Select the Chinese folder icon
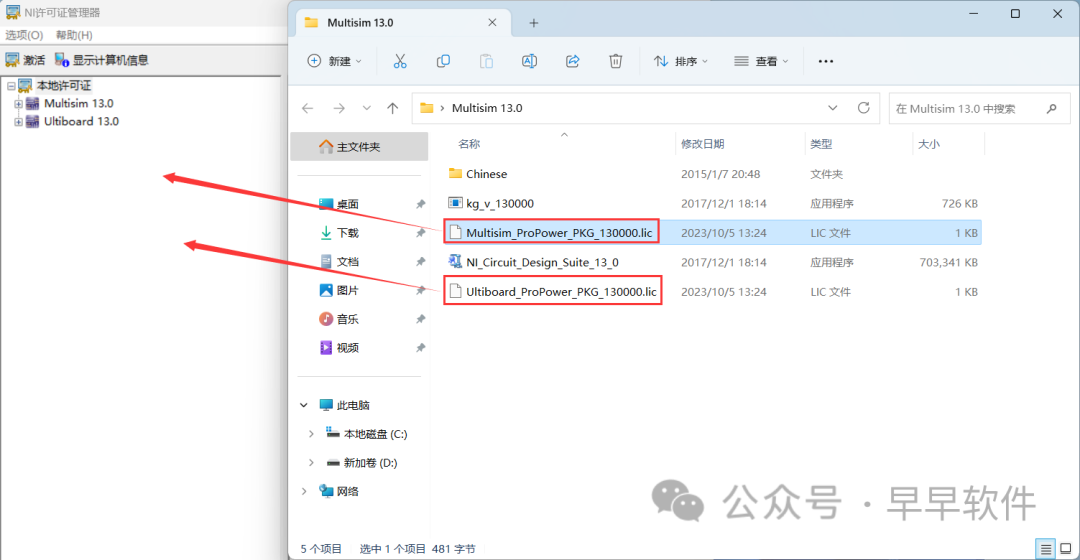Screen dimensions: 1080x560 click(x=455, y=174)
